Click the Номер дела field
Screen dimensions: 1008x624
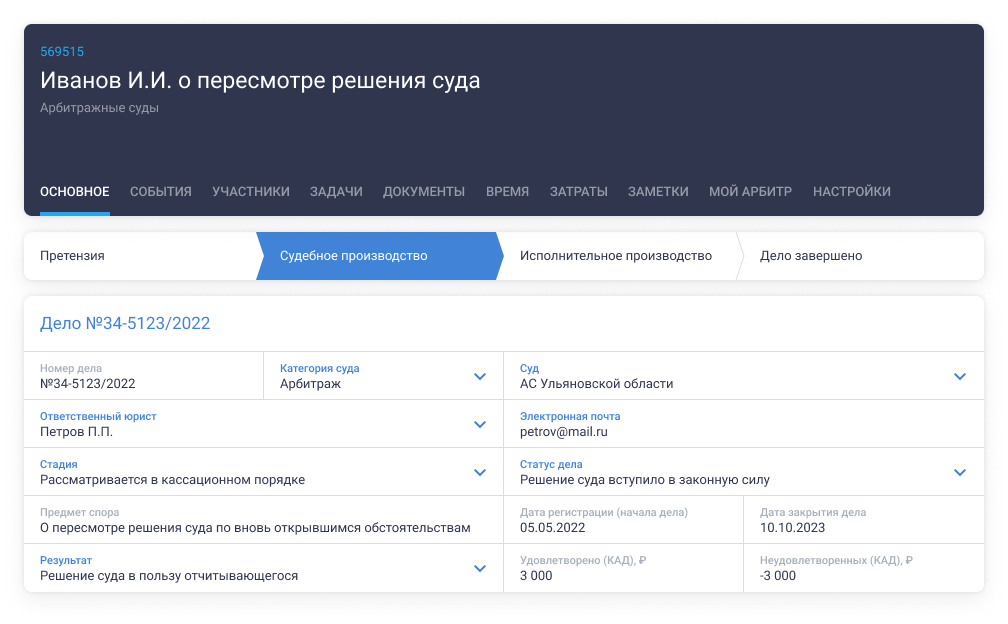tap(143, 376)
